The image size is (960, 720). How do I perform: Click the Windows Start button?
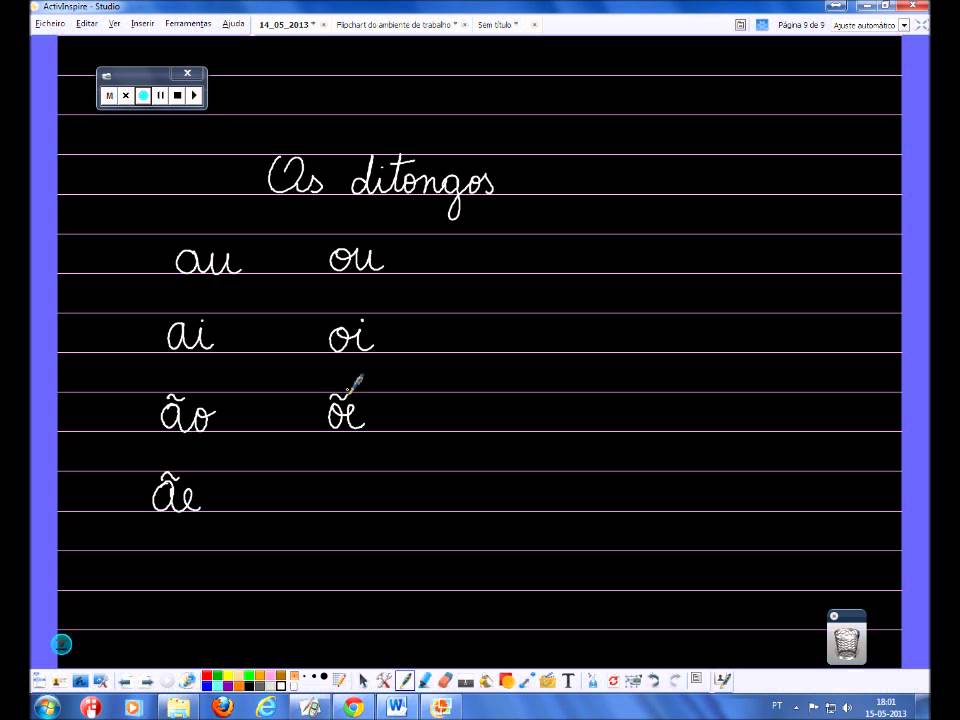[x=47, y=707]
